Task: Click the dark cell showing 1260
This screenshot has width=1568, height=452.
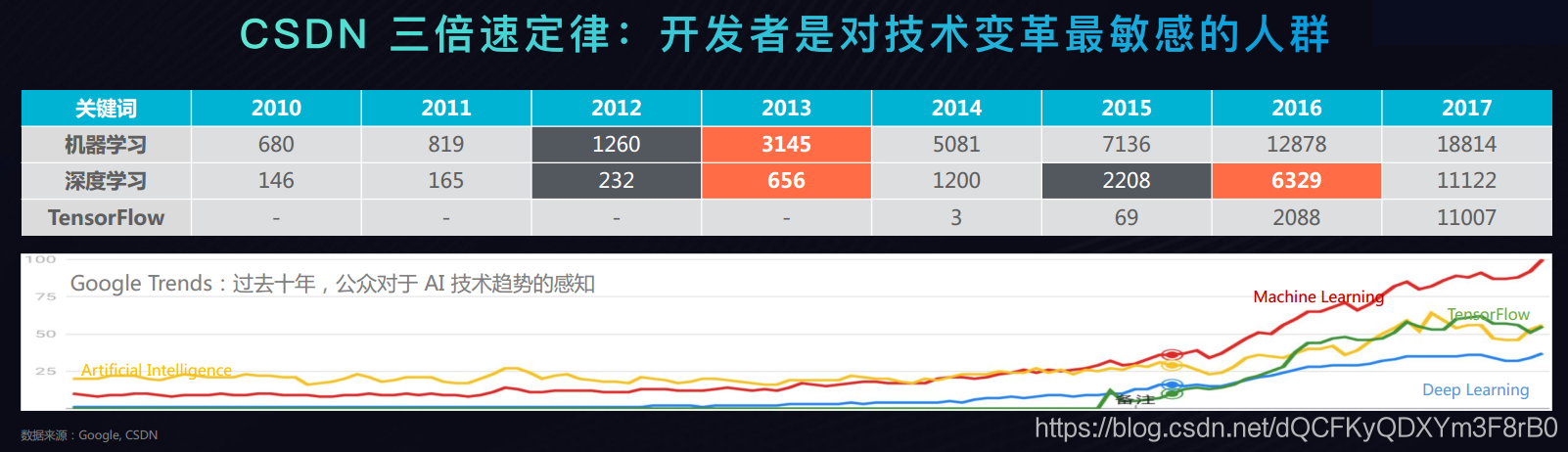Action: (617, 144)
